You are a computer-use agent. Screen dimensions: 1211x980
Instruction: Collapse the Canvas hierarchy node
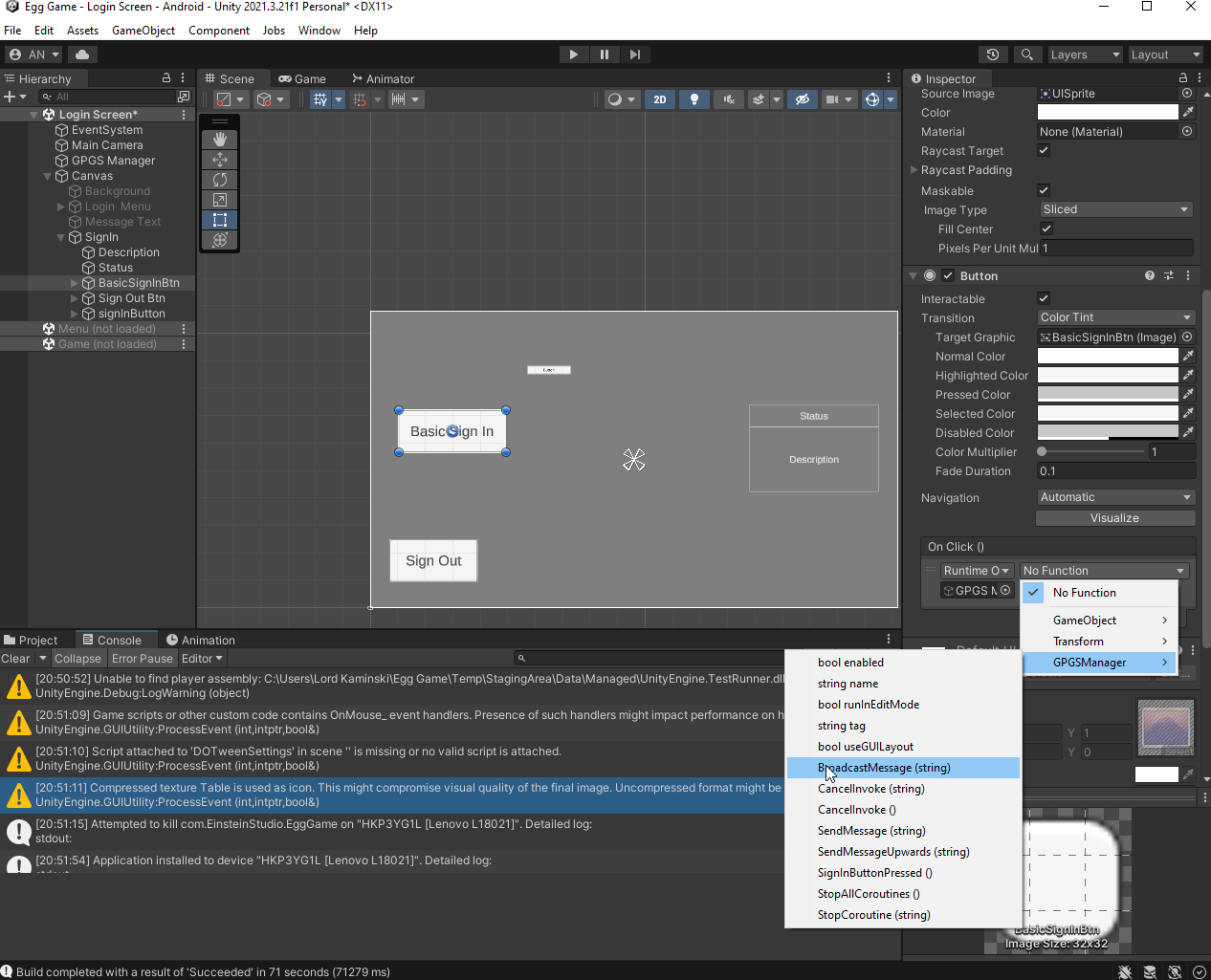[x=48, y=176]
